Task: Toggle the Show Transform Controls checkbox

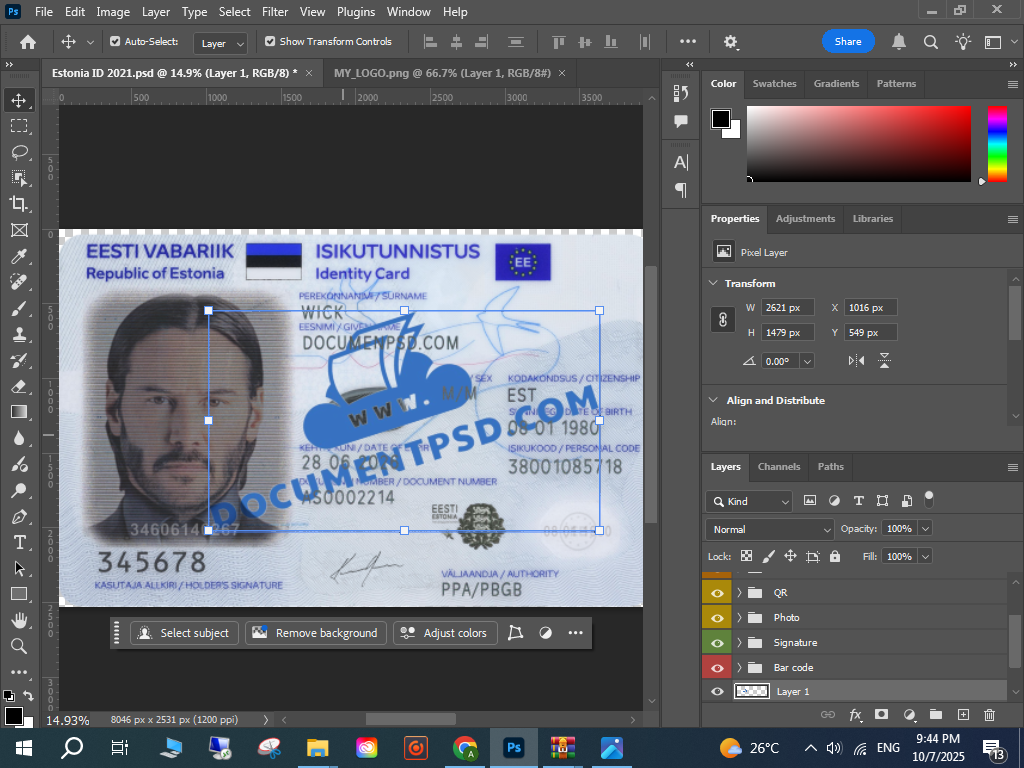Action: 270,42
